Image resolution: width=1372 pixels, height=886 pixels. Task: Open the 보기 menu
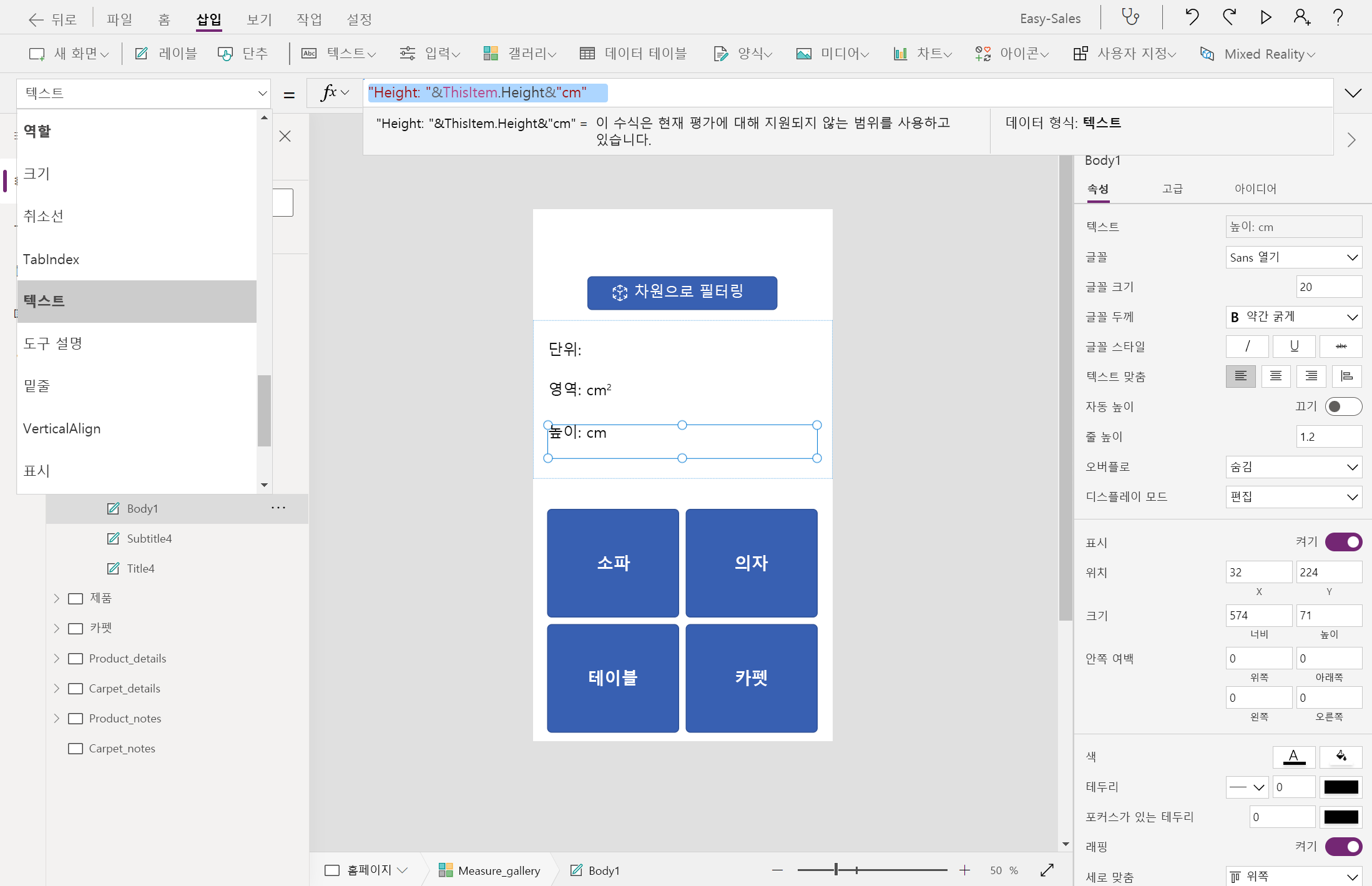[259, 19]
